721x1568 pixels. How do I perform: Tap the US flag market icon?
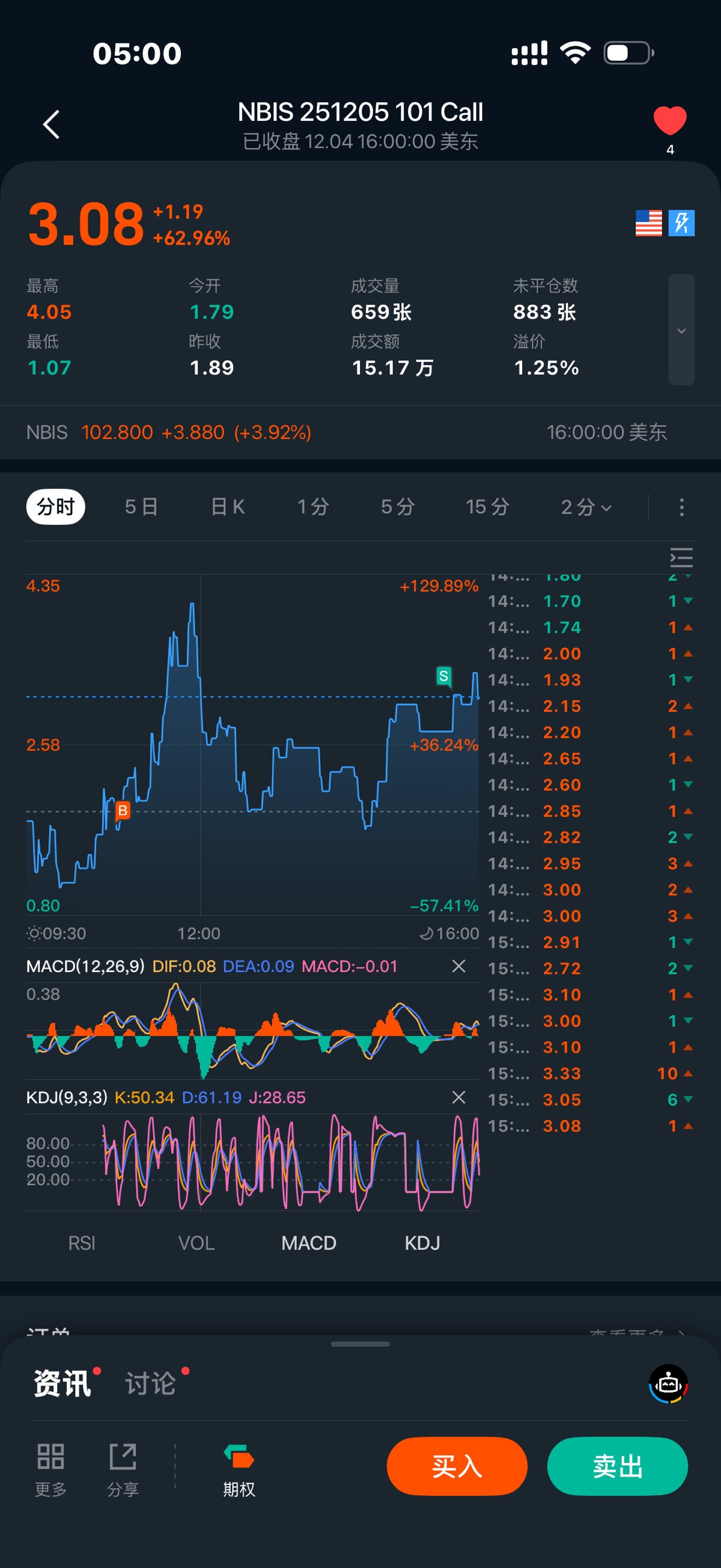648,223
